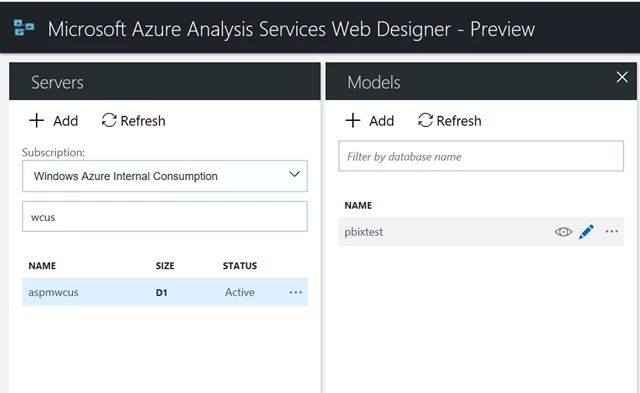Click the server filter field containing wcus
Viewport: 640px width, 393px height.
click(164, 216)
